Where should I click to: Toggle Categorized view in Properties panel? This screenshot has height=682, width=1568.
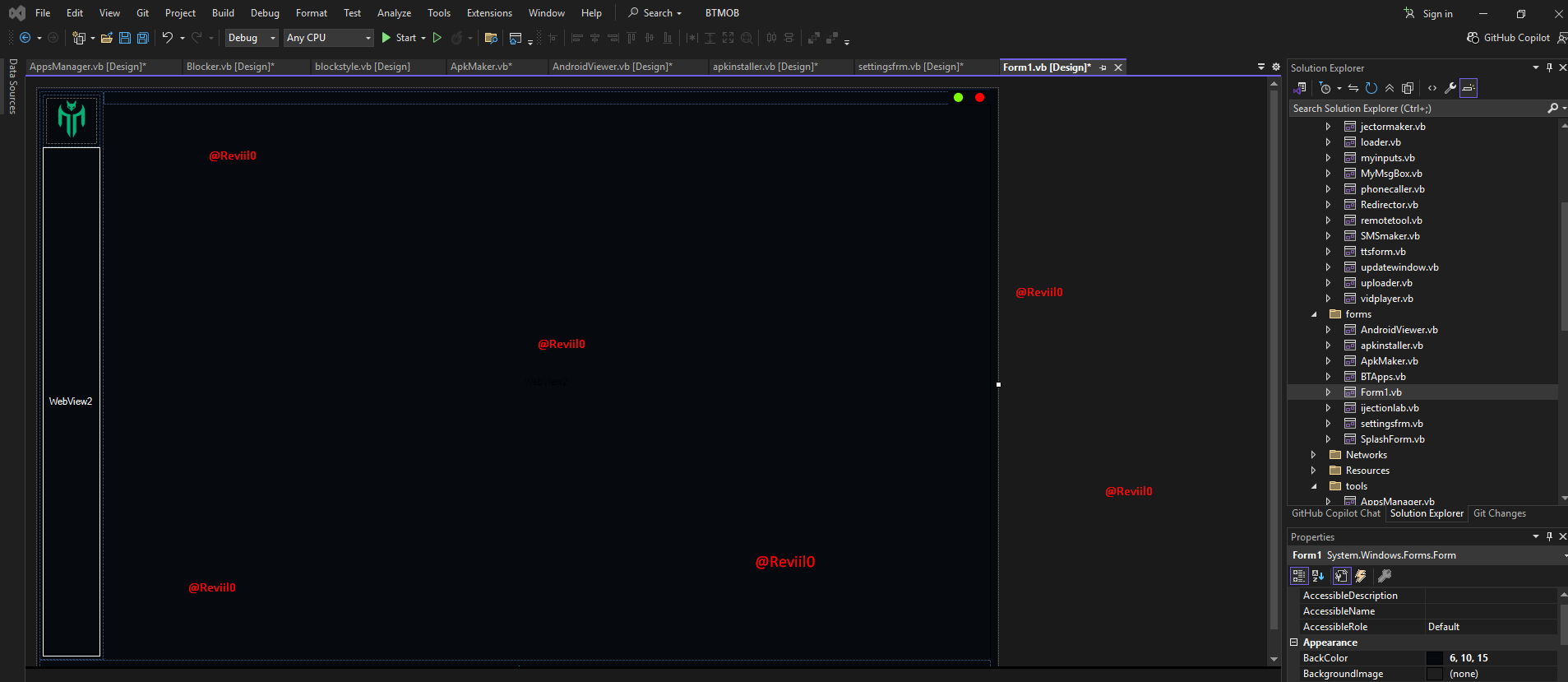(x=1299, y=576)
